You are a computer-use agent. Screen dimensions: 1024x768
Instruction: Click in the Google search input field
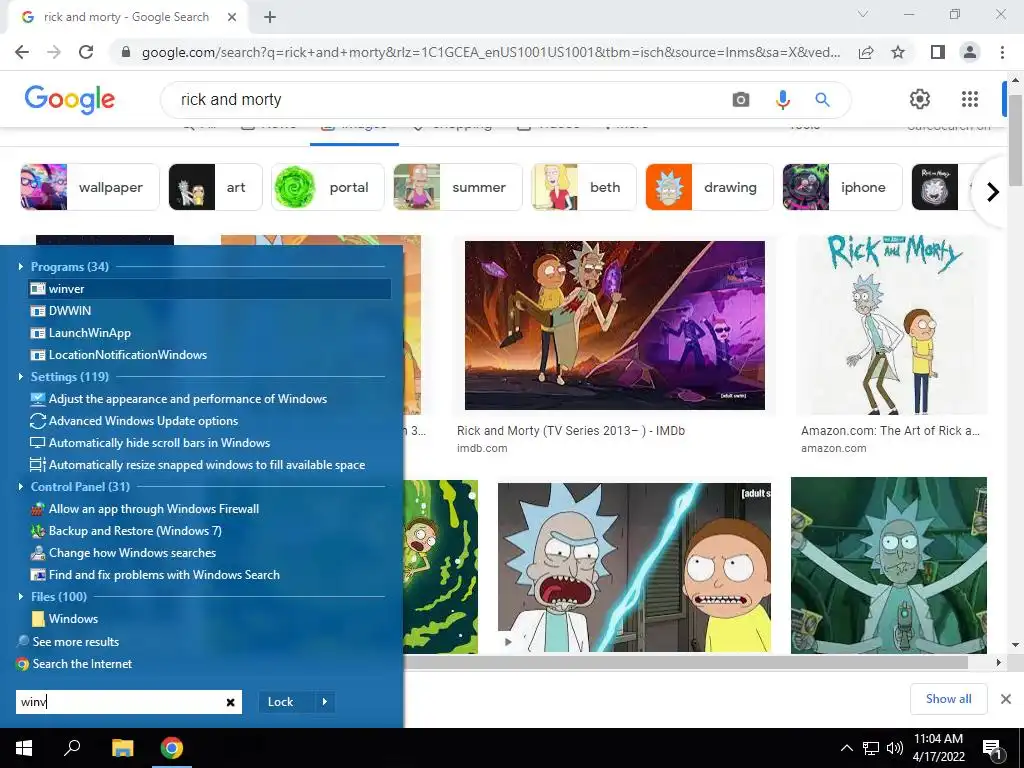pyautogui.click(x=451, y=99)
